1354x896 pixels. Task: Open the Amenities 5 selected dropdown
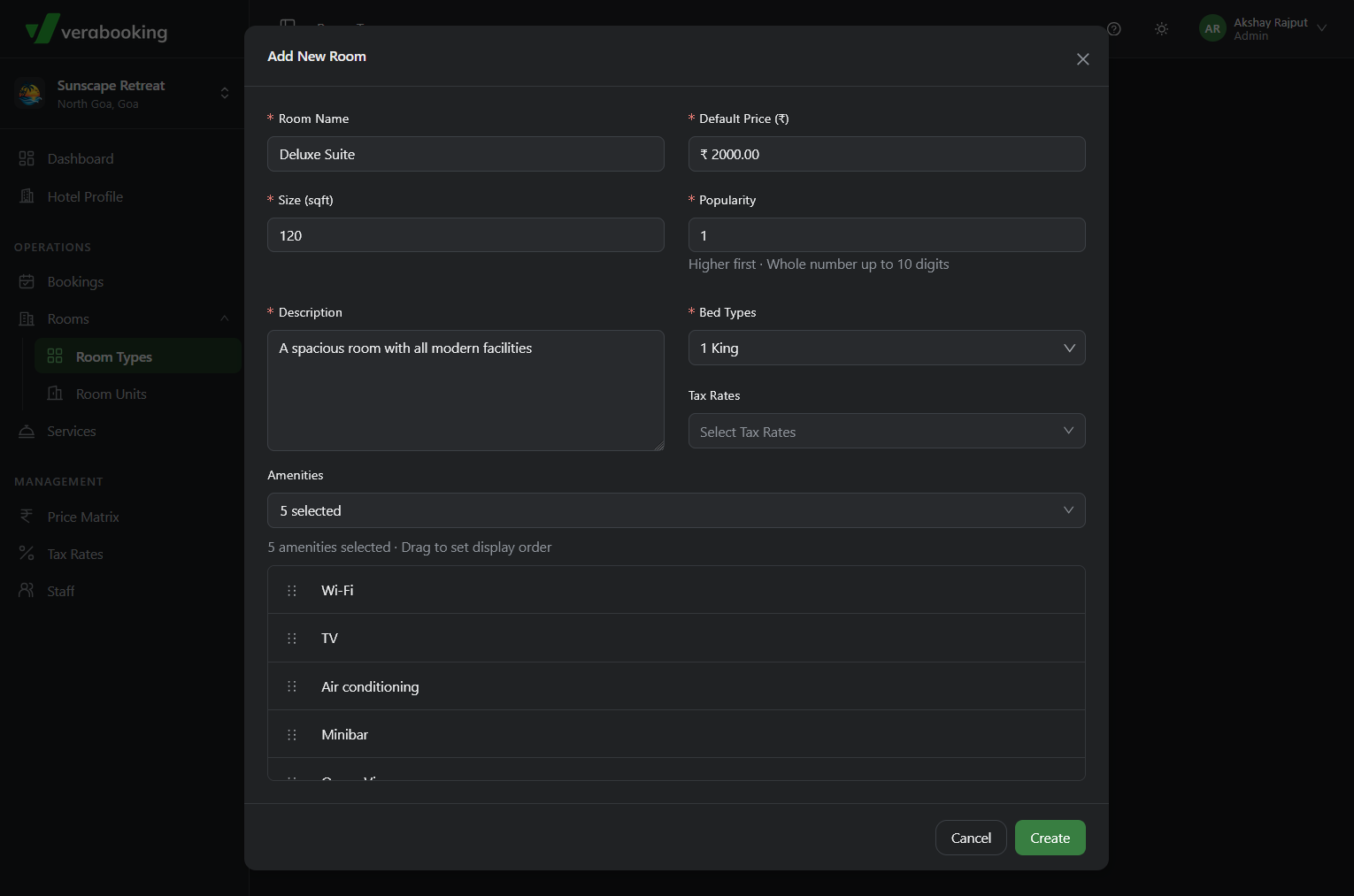pyautogui.click(x=676, y=510)
